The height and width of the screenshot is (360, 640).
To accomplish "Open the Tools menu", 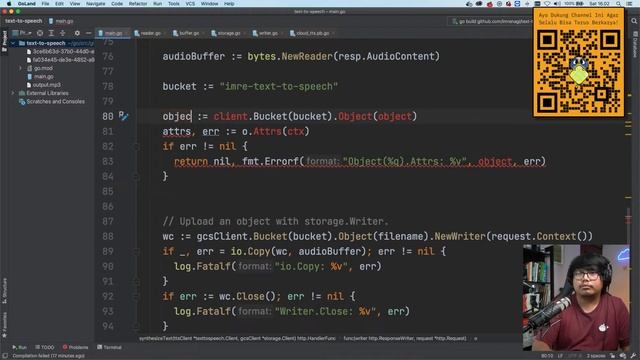I will [173, 4].
